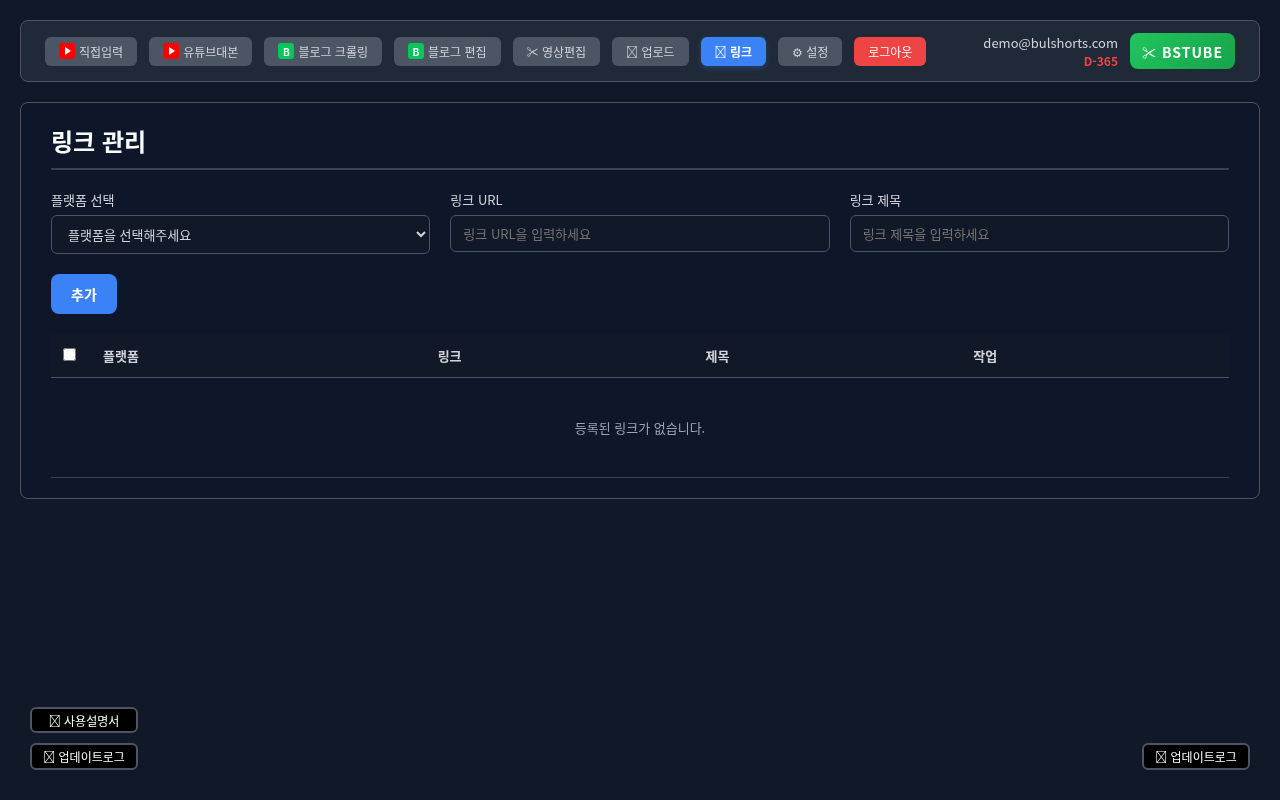Click the YouTube icon on 직접입력

point(67,51)
